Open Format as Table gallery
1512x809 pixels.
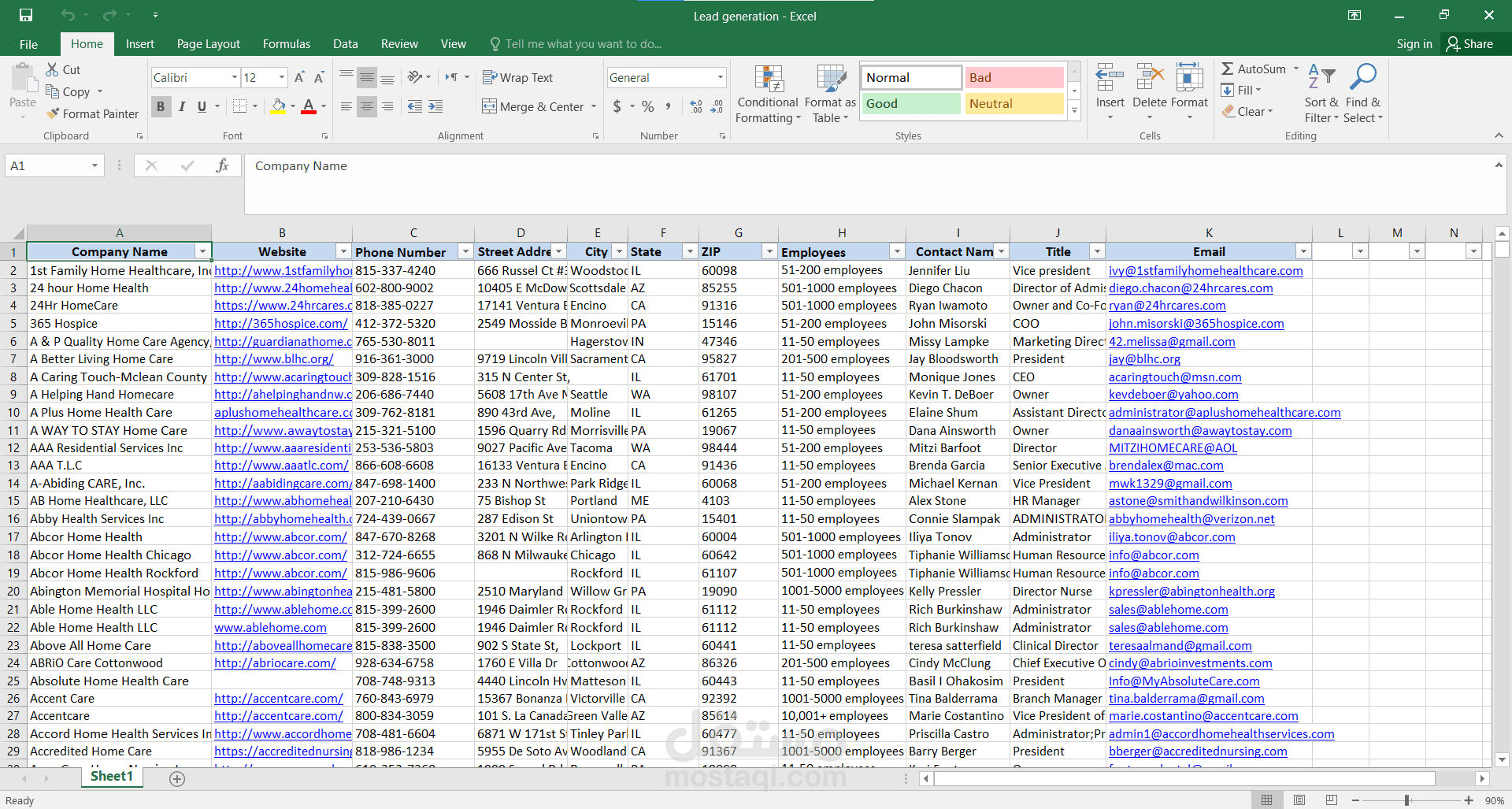(830, 95)
